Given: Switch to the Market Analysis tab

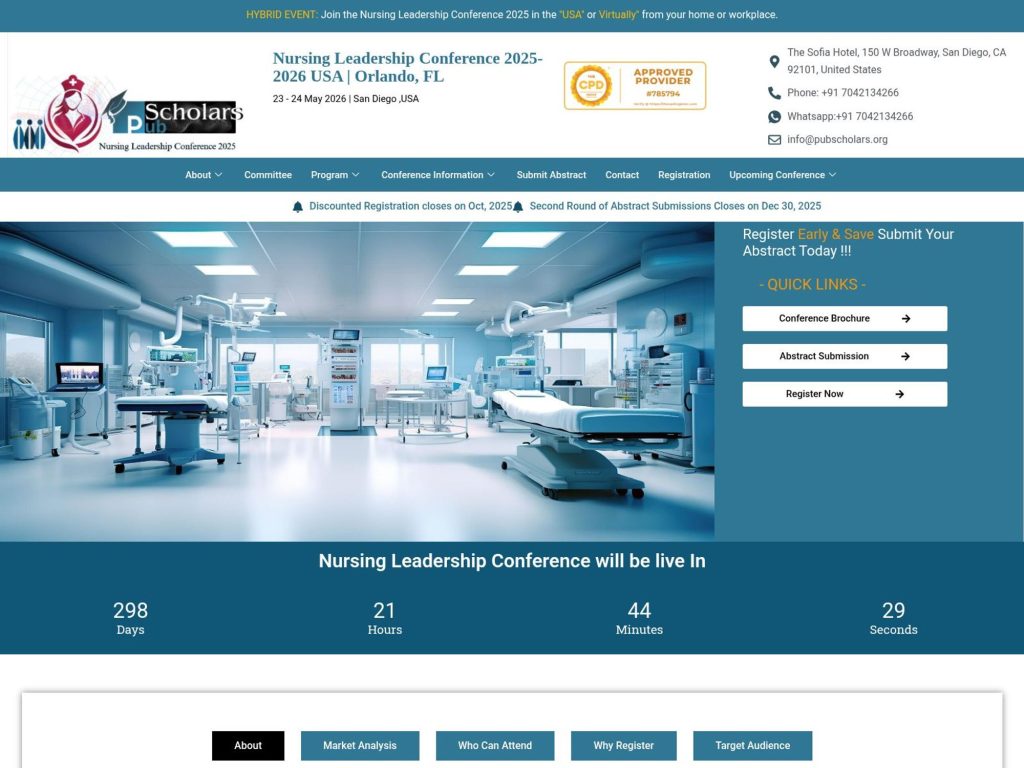Looking at the screenshot, I should coord(360,745).
